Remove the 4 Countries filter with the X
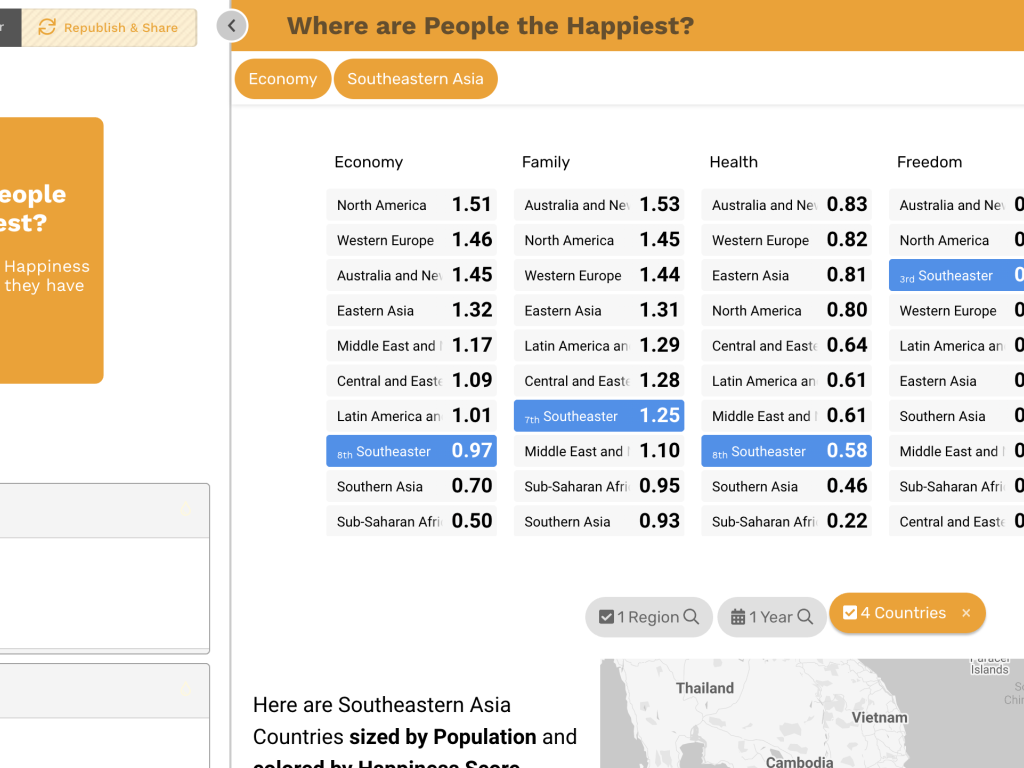 tap(966, 613)
